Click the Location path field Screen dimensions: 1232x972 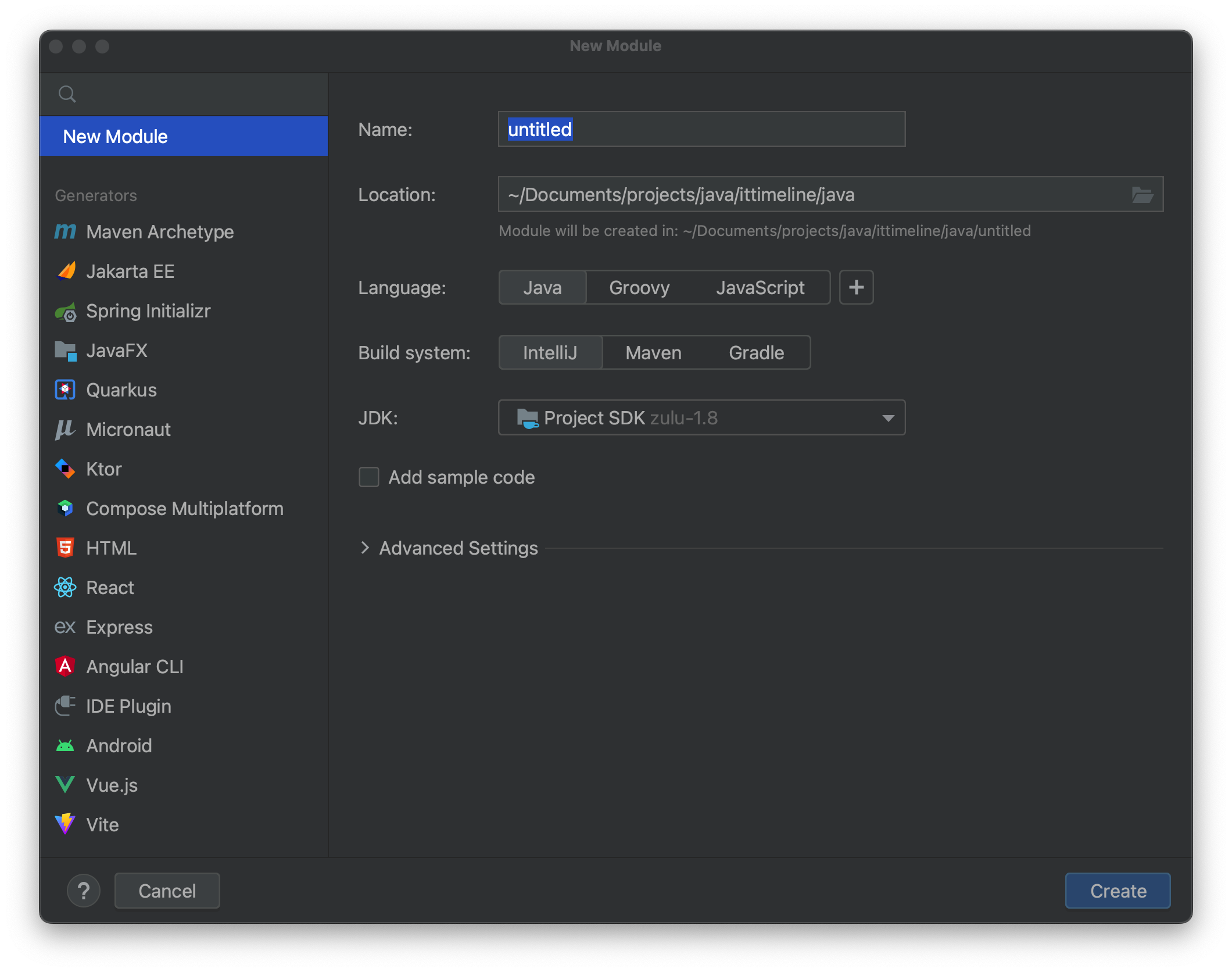point(830,194)
